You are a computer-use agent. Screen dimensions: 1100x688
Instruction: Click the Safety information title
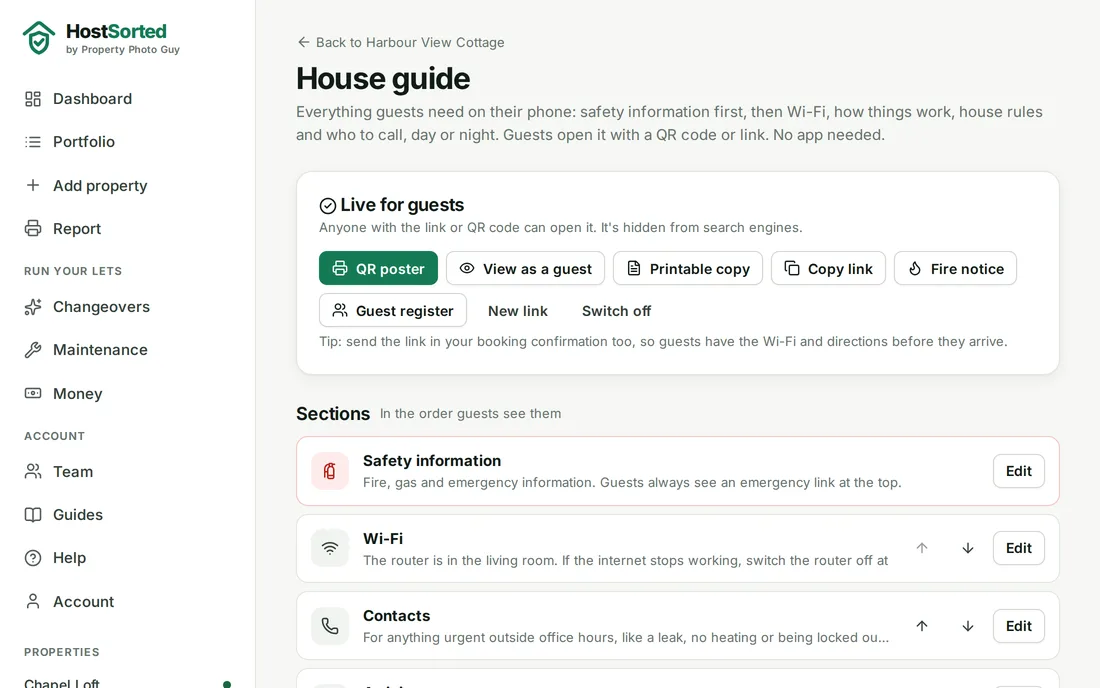click(432, 461)
